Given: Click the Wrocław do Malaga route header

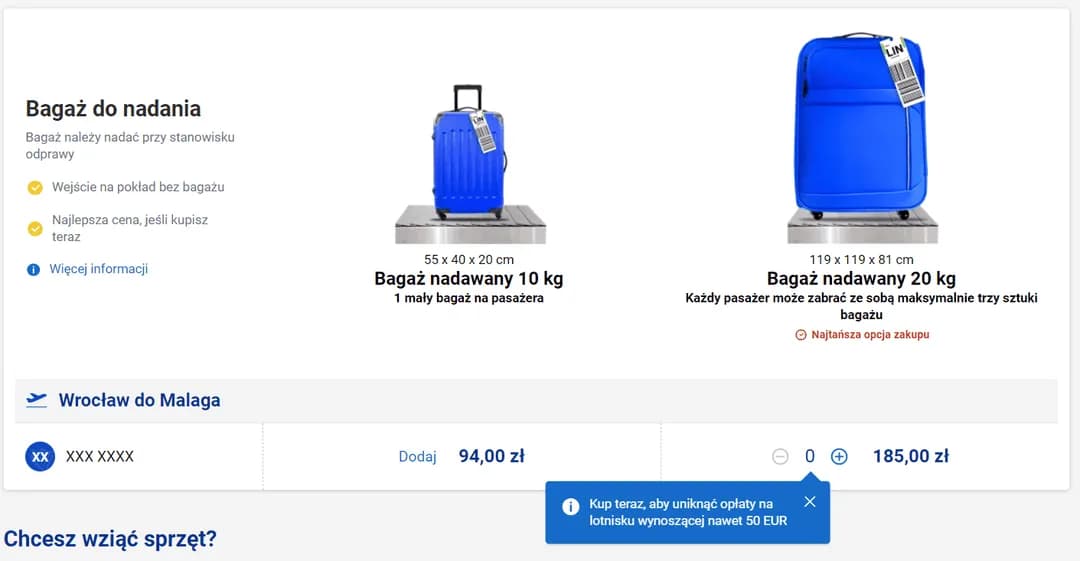Looking at the screenshot, I should pyautogui.click(x=139, y=400).
